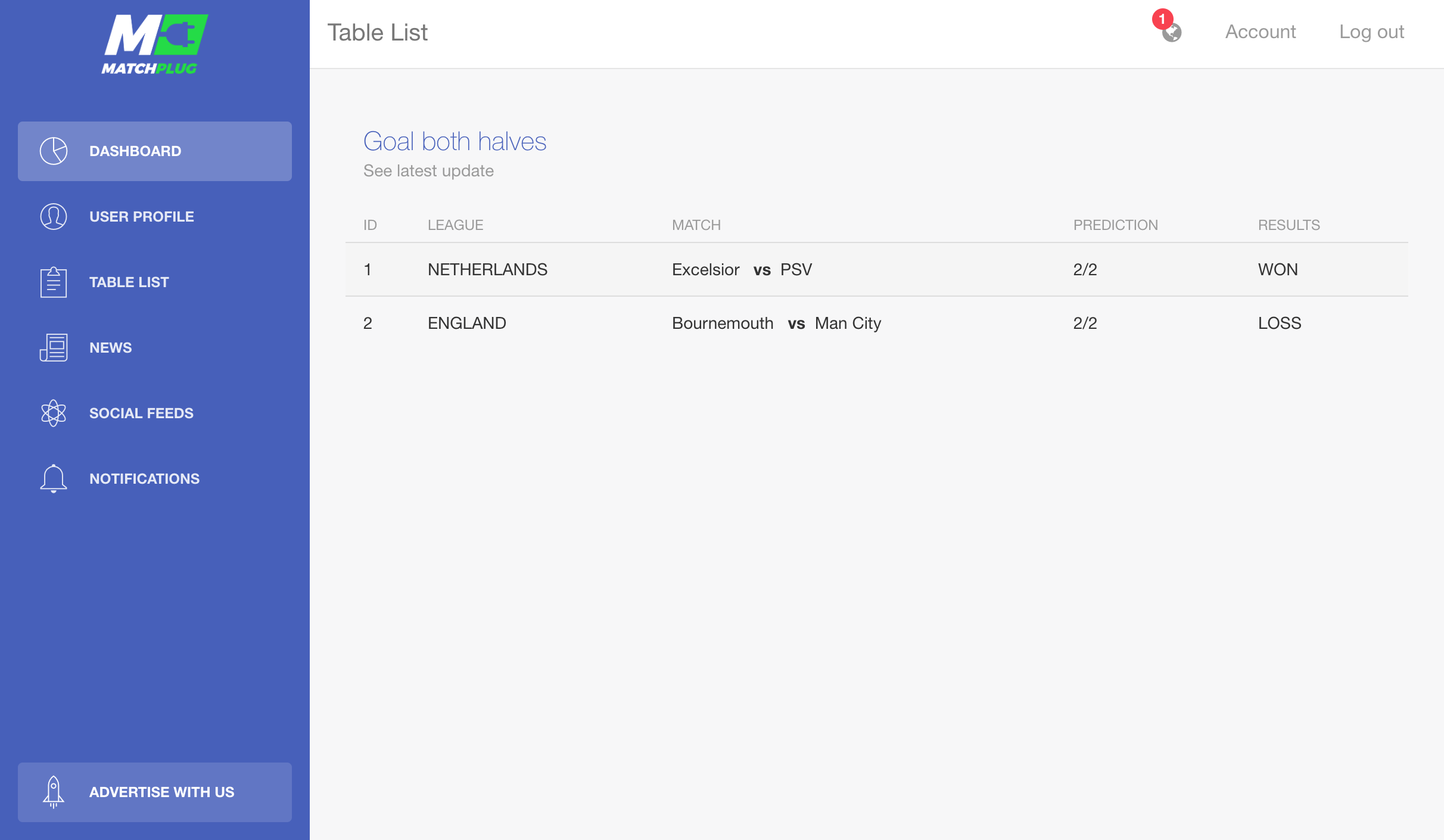
Task: Open the DASHBOARD menu item
Action: 155,151
